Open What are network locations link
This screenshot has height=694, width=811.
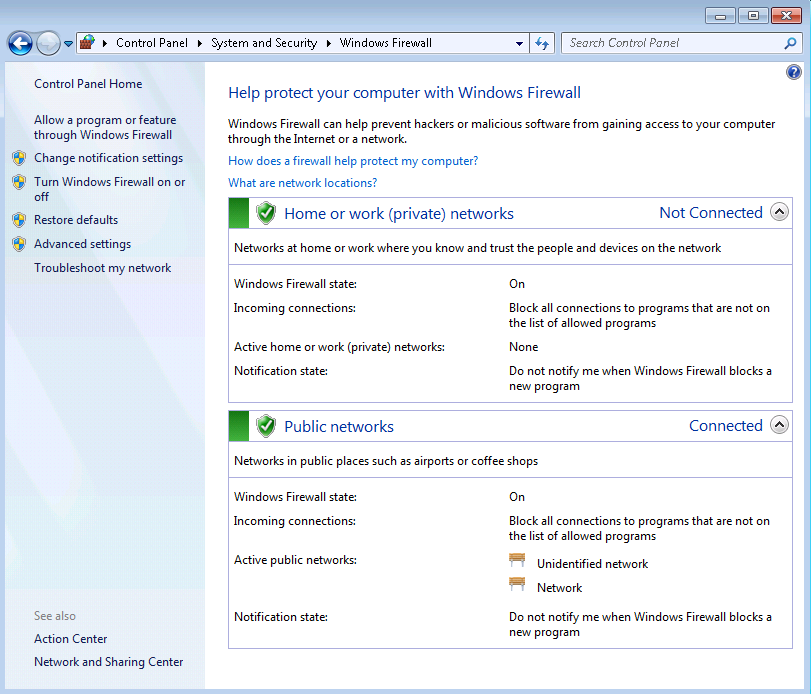[303, 183]
